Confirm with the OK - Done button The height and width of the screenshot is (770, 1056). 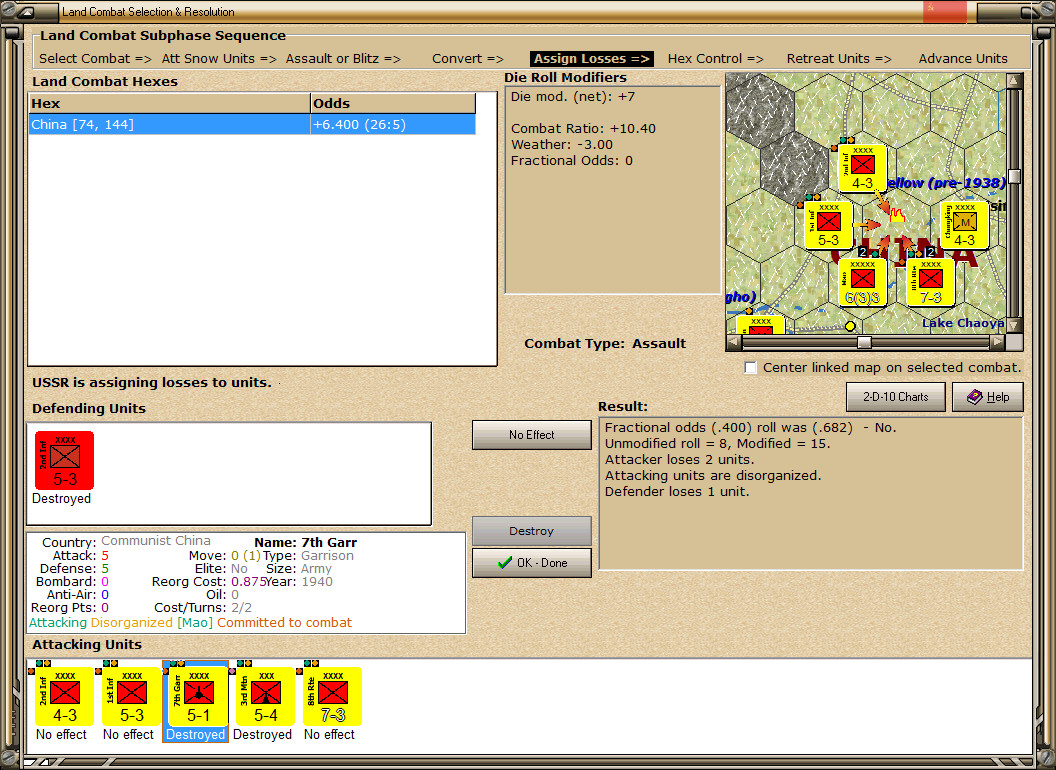532,563
